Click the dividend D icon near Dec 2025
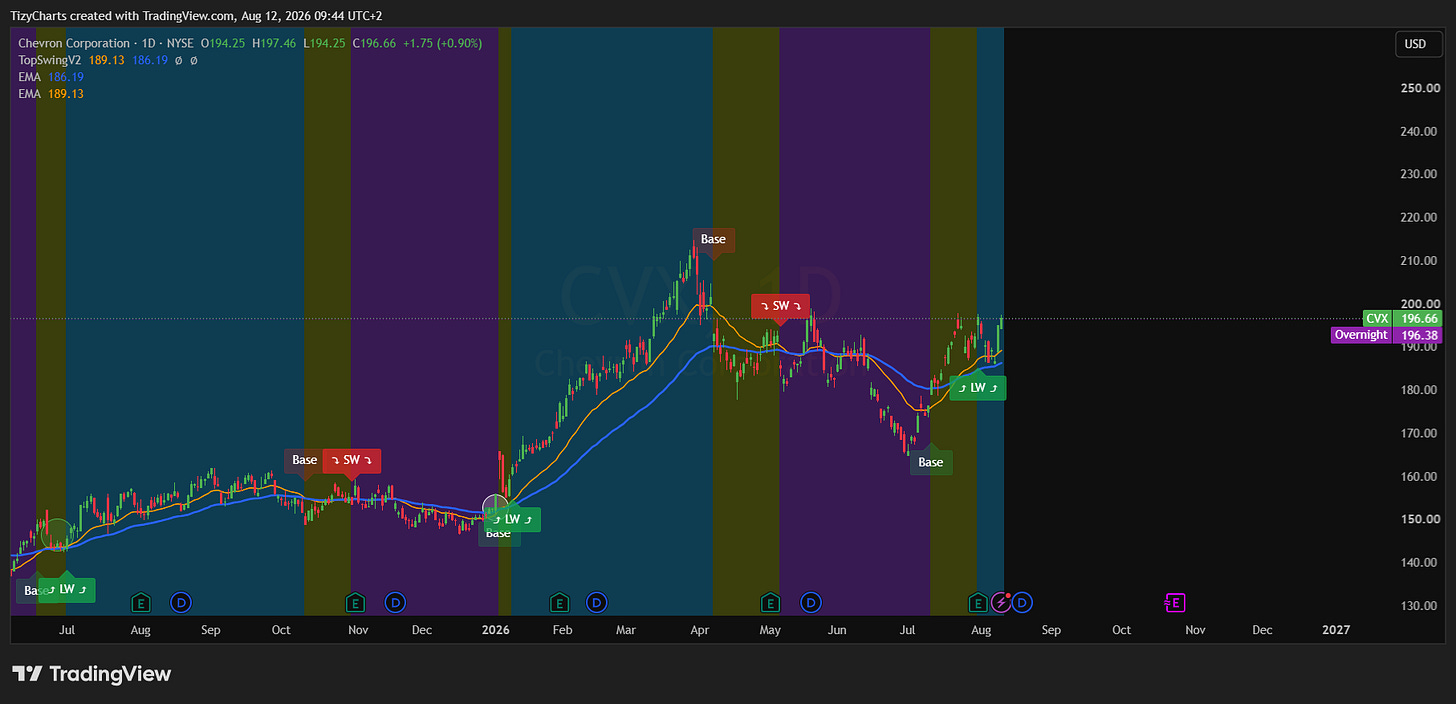The image size is (1456, 704). click(396, 602)
